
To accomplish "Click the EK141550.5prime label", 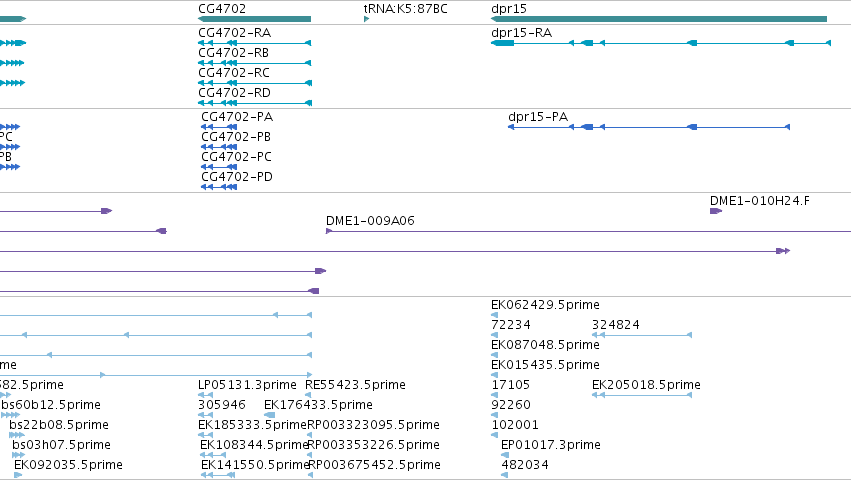I will point(255,465).
